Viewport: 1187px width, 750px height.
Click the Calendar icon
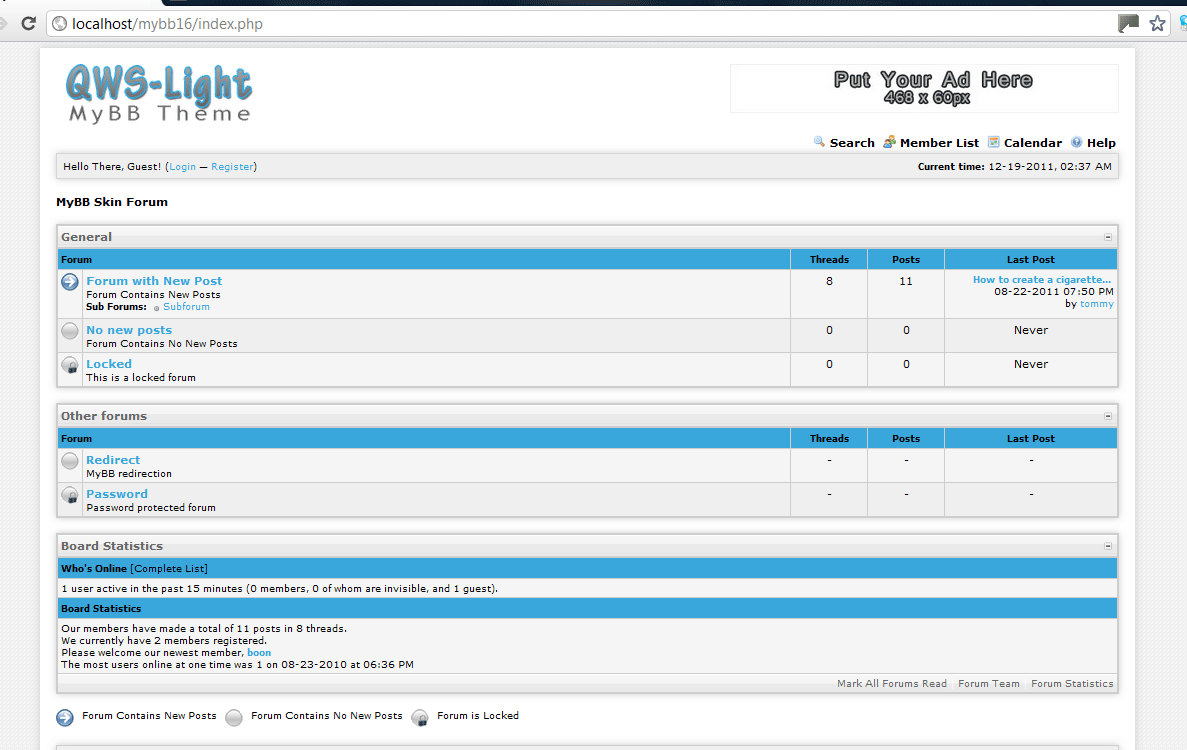coord(993,142)
